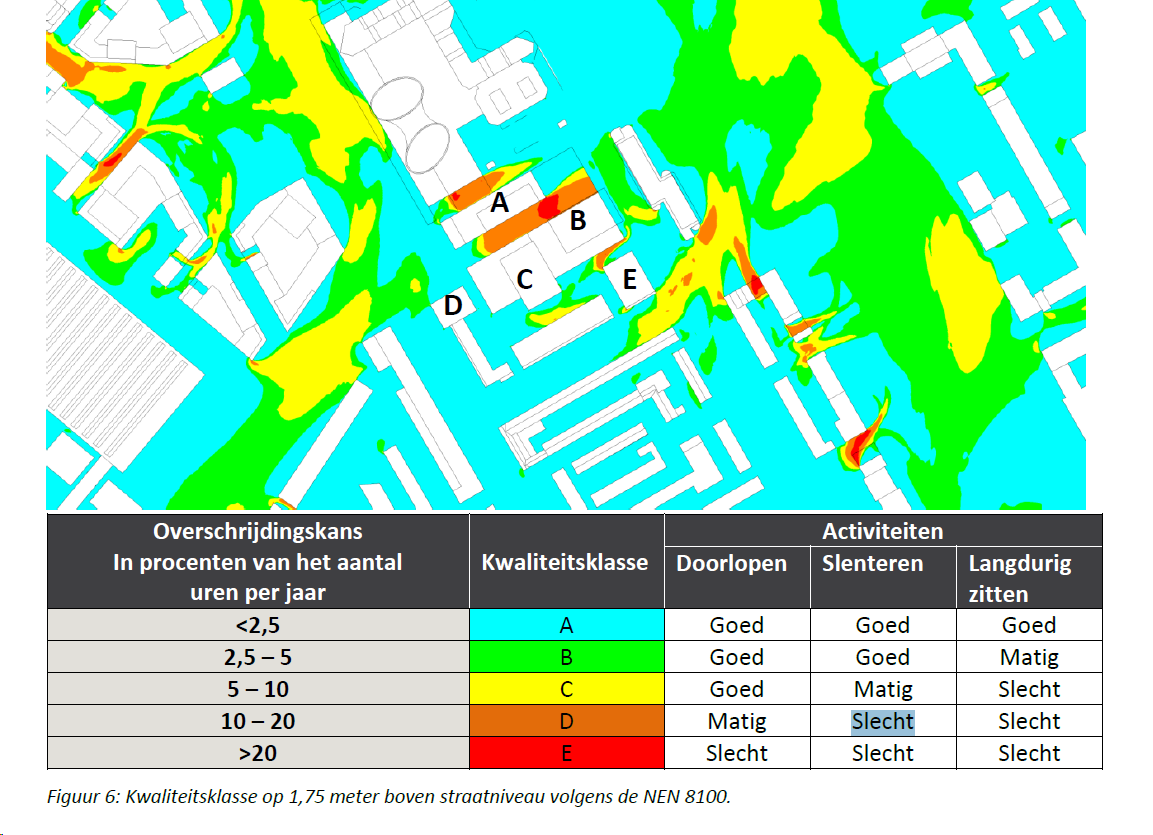Click 'Slecht' in Slenteren, row E
Screen dimensions: 1153x835
pyautogui.click(x=882, y=753)
